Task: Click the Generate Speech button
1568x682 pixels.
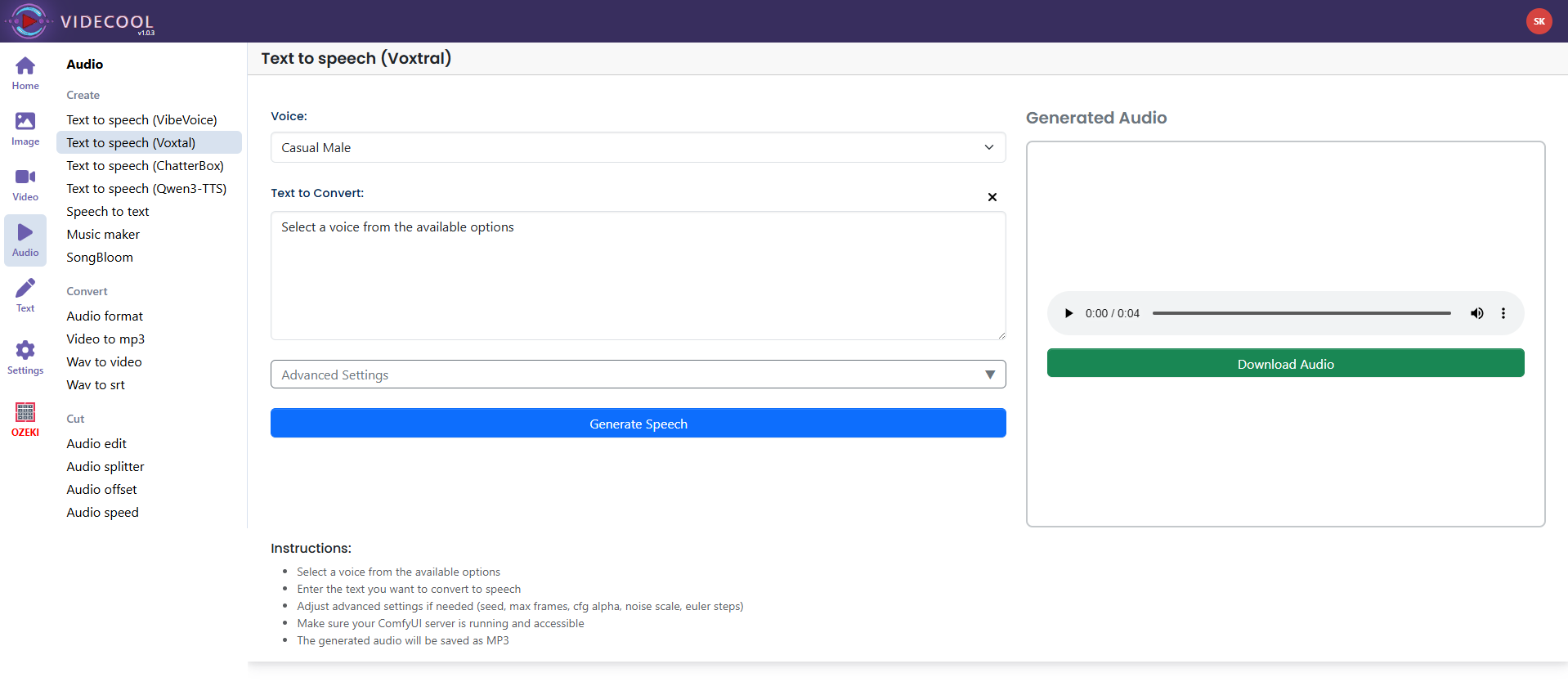Action: point(638,424)
